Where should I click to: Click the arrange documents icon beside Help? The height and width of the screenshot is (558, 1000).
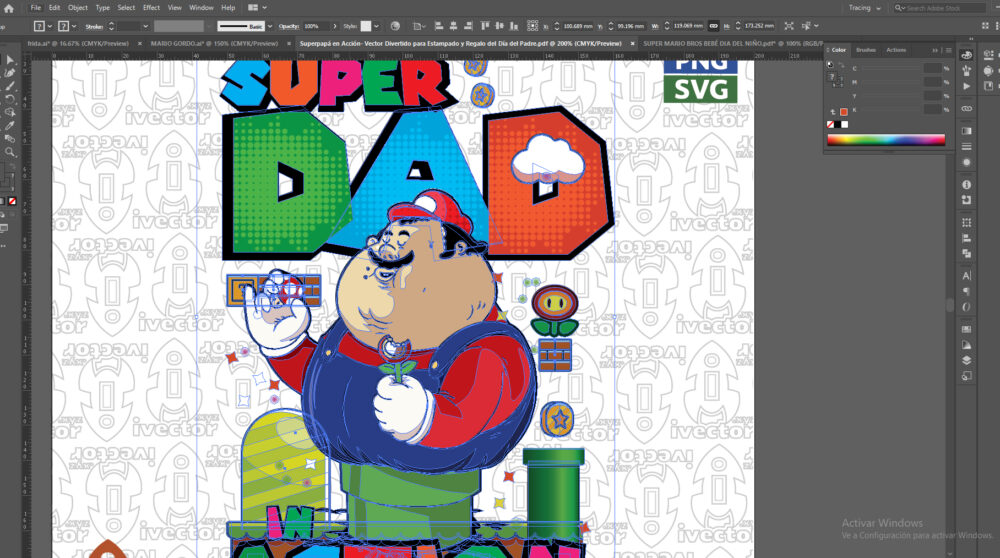[x=253, y=8]
